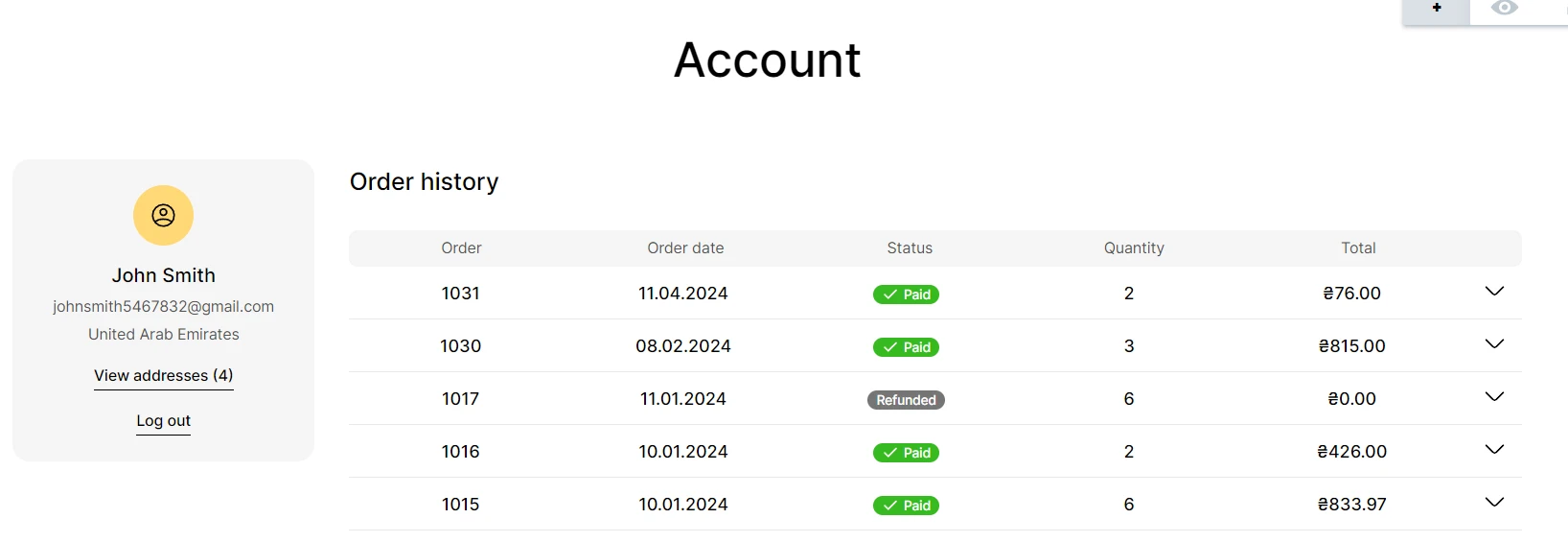The height and width of the screenshot is (542, 1568).
Task: Click quantity 2 in order 1031 row
Action: click(1129, 294)
